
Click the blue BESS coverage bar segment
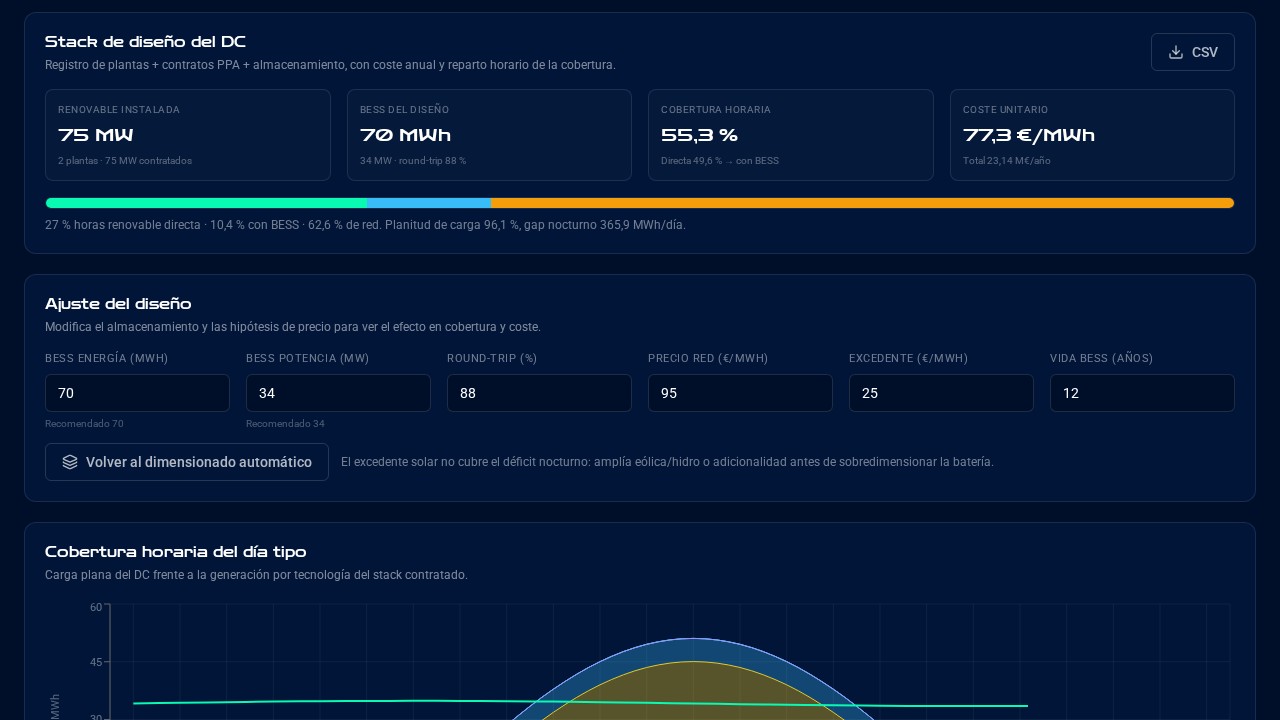pyautogui.click(x=429, y=203)
